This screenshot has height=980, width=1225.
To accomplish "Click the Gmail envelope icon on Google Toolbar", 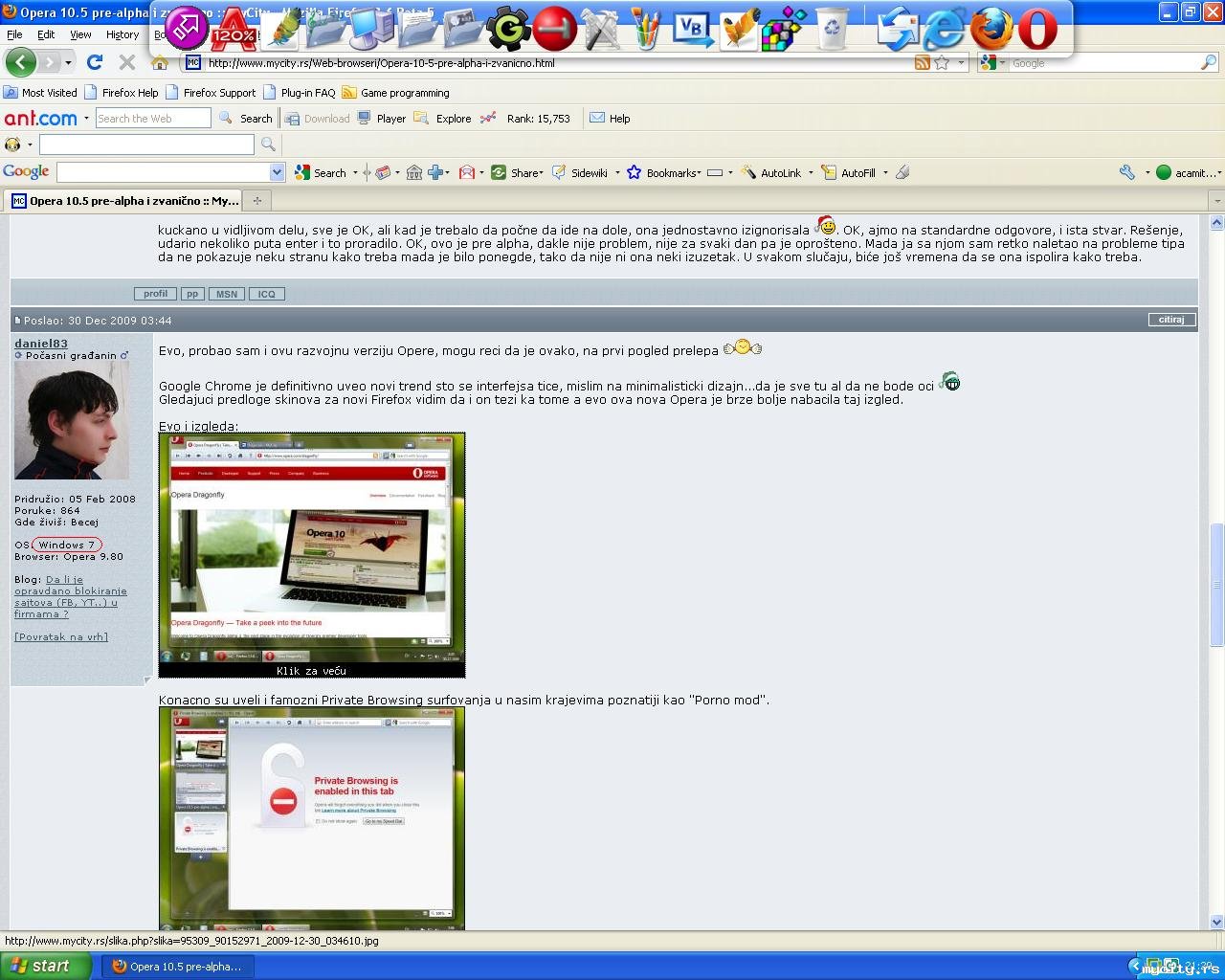I will pos(467,172).
